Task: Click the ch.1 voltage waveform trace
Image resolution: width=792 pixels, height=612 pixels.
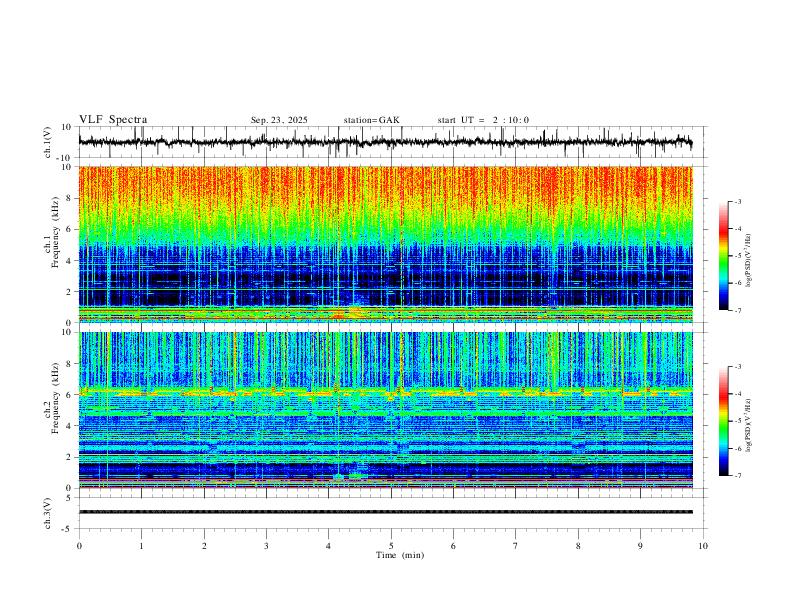Action: [385, 142]
